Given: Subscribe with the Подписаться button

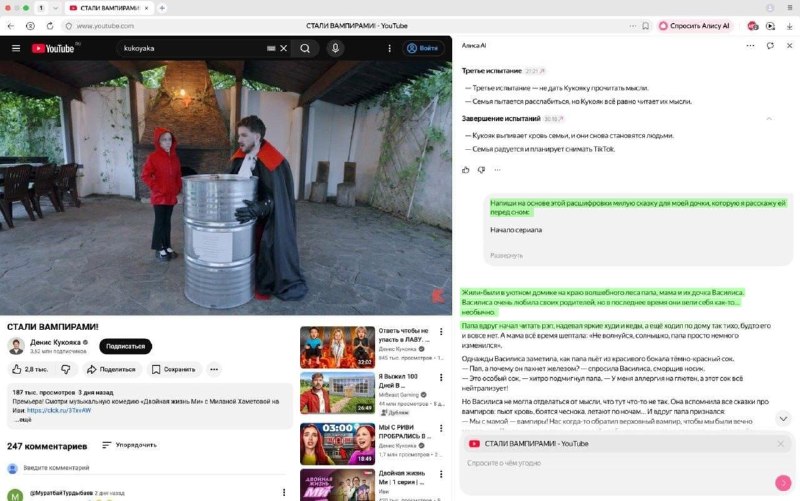Looking at the screenshot, I should coord(126,346).
